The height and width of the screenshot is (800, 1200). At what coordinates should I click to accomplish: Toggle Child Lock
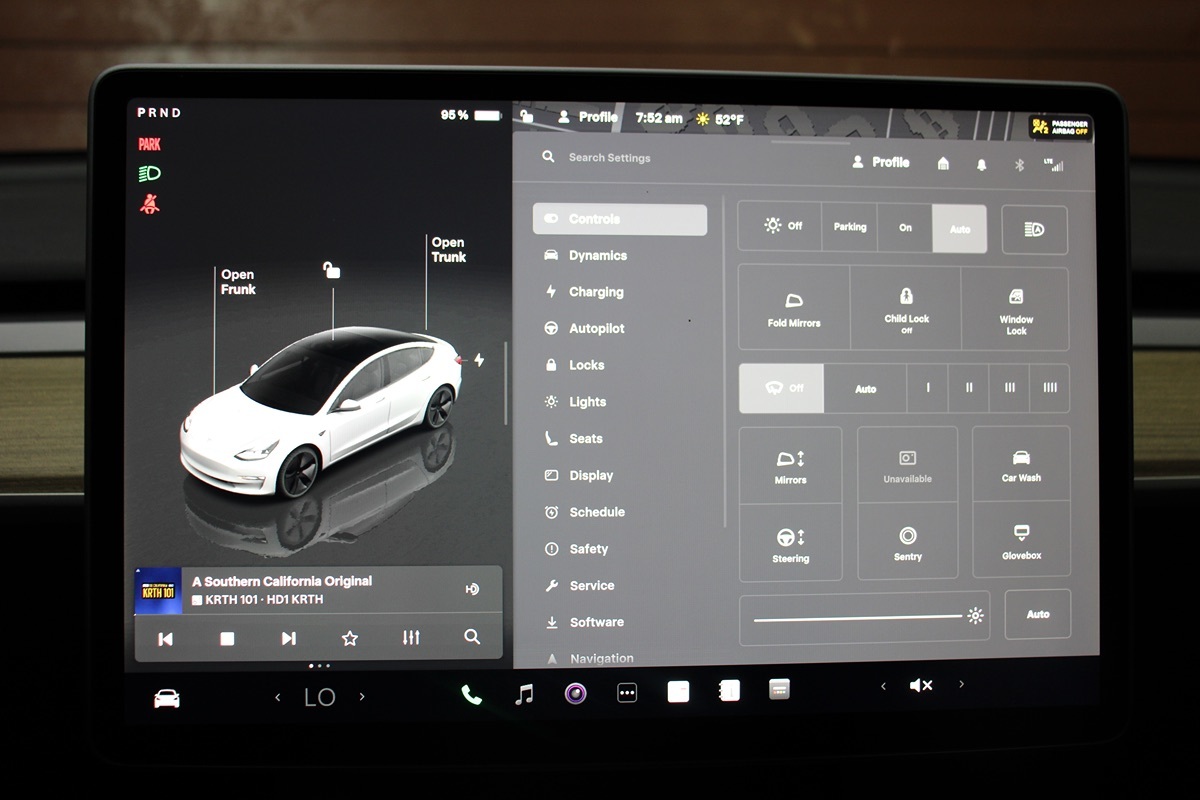click(x=906, y=308)
